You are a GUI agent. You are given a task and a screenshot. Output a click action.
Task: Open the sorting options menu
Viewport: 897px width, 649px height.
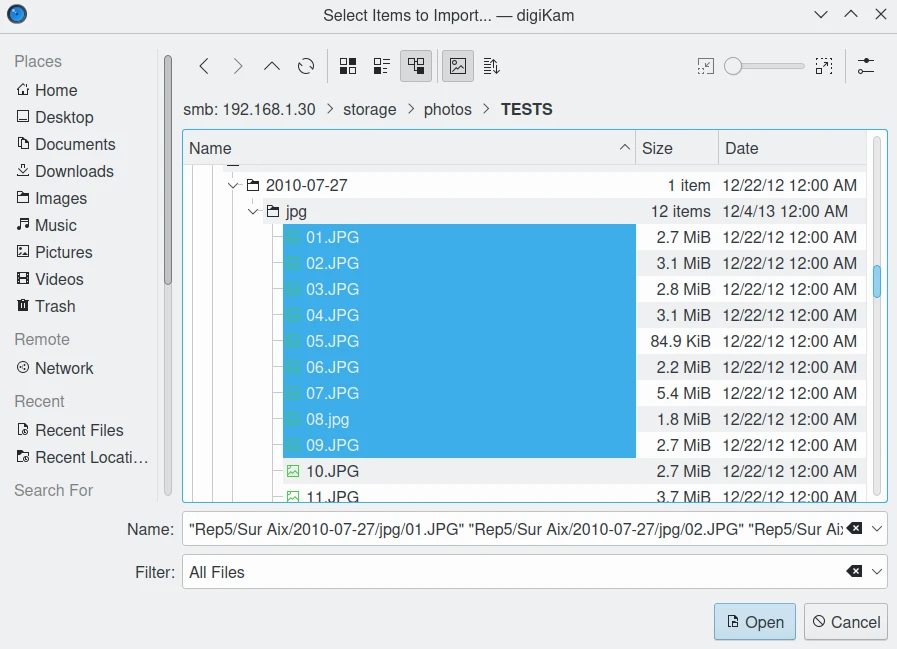click(x=491, y=66)
